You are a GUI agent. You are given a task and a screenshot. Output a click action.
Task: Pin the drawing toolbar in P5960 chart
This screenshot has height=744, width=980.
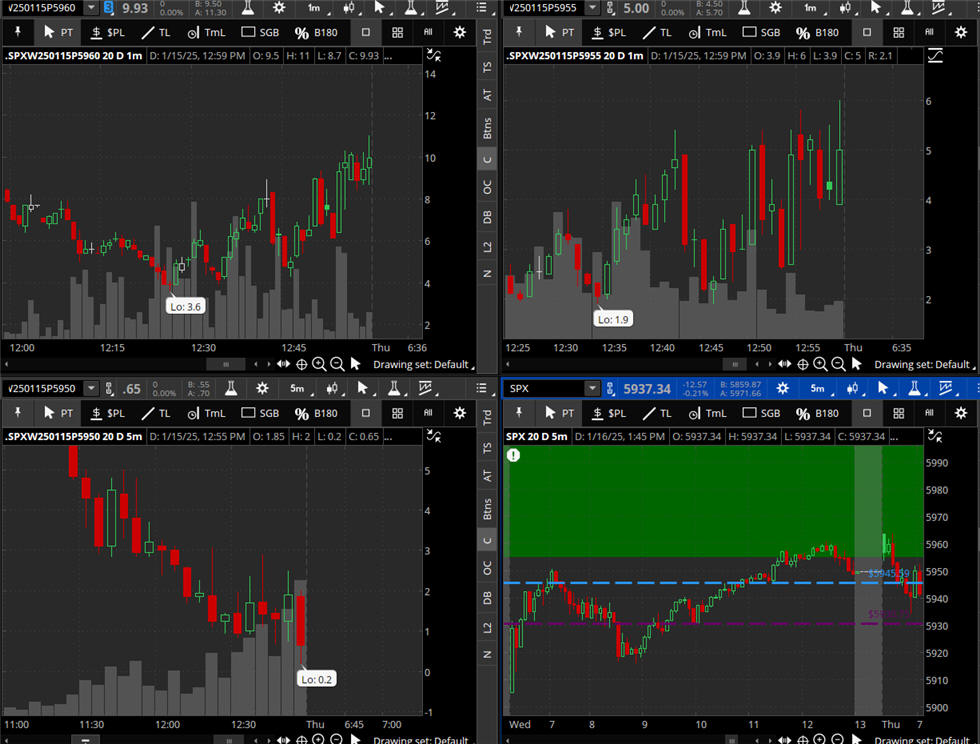coord(18,32)
